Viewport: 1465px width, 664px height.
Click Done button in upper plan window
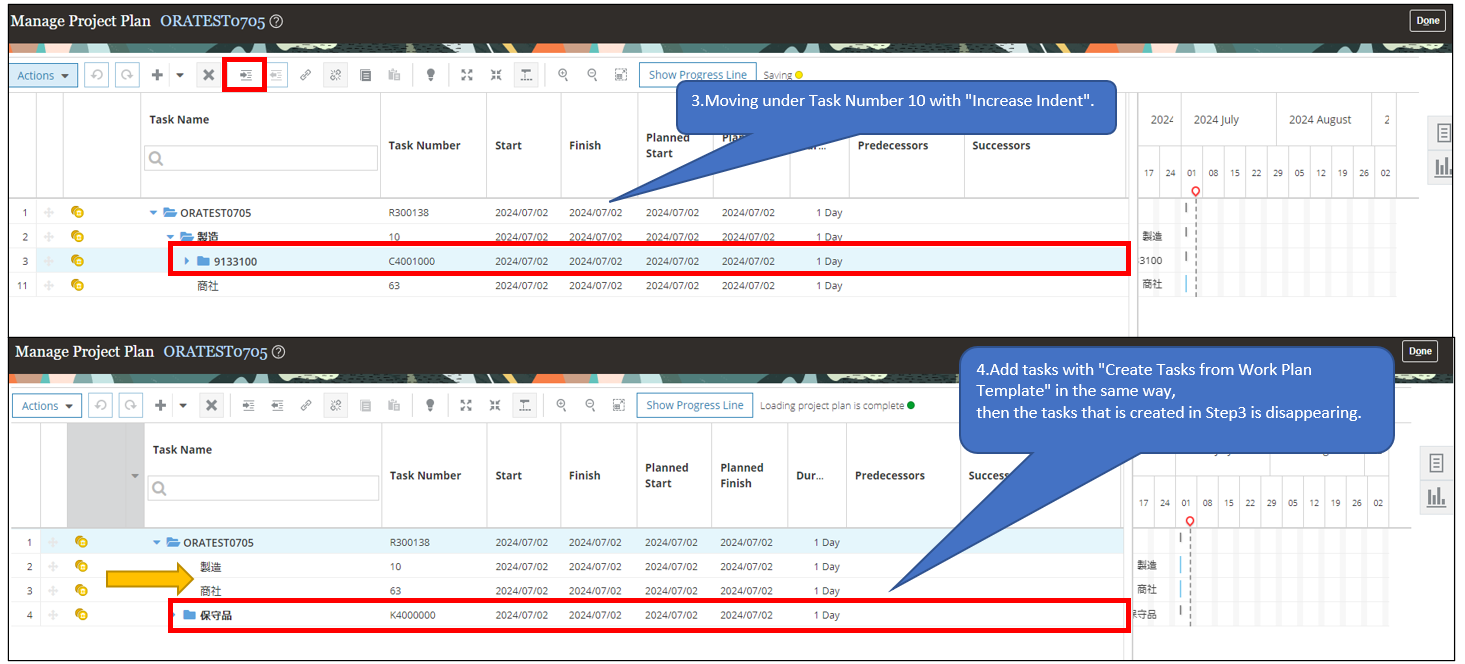click(x=1427, y=20)
